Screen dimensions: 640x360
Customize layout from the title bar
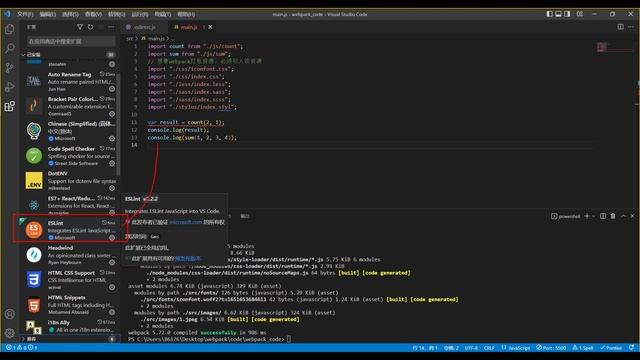[580, 14]
